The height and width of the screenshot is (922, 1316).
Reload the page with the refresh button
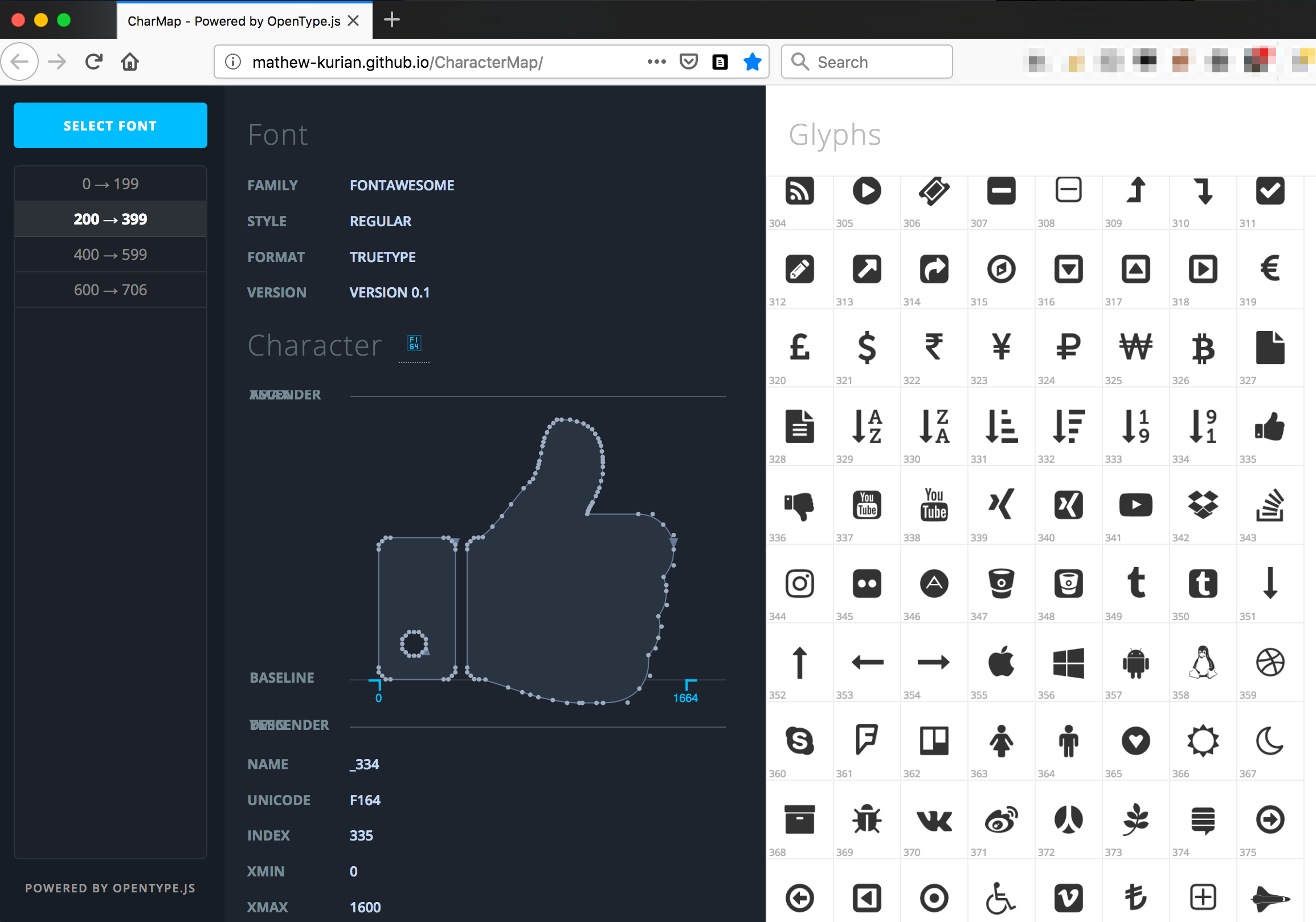[x=94, y=62]
